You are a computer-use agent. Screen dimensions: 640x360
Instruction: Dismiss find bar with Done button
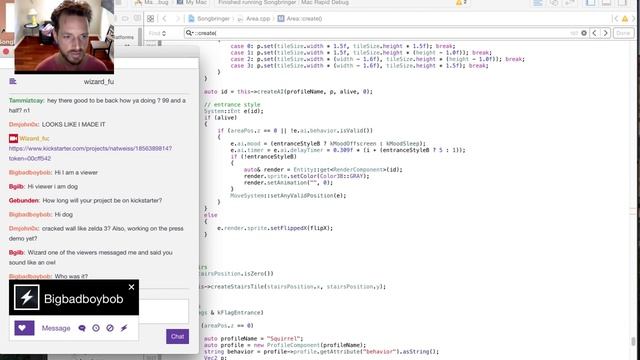(623, 33)
